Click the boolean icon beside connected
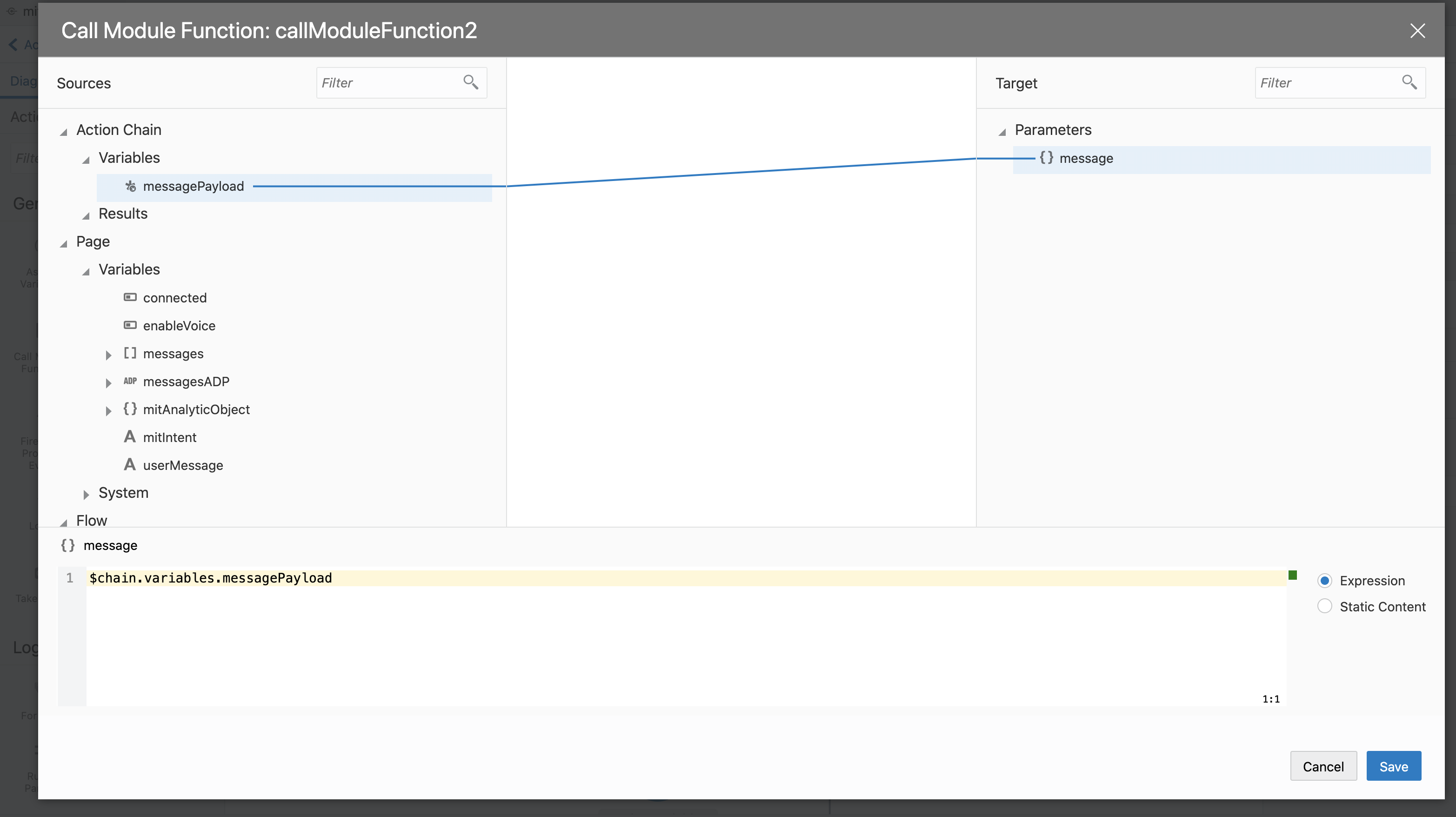The width and height of the screenshot is (1456, 817). 130,297
